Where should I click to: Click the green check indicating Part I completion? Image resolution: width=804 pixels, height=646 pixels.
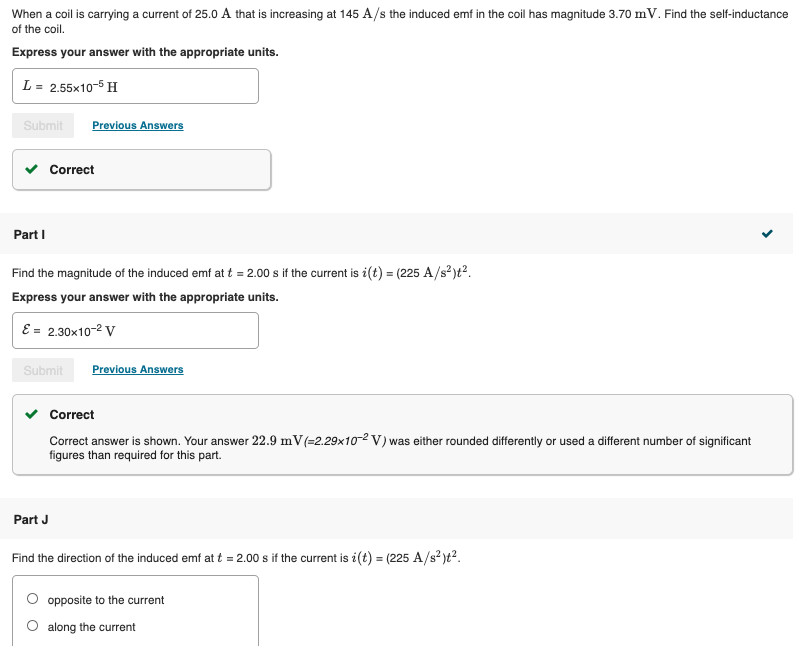[x=766, y=233]
